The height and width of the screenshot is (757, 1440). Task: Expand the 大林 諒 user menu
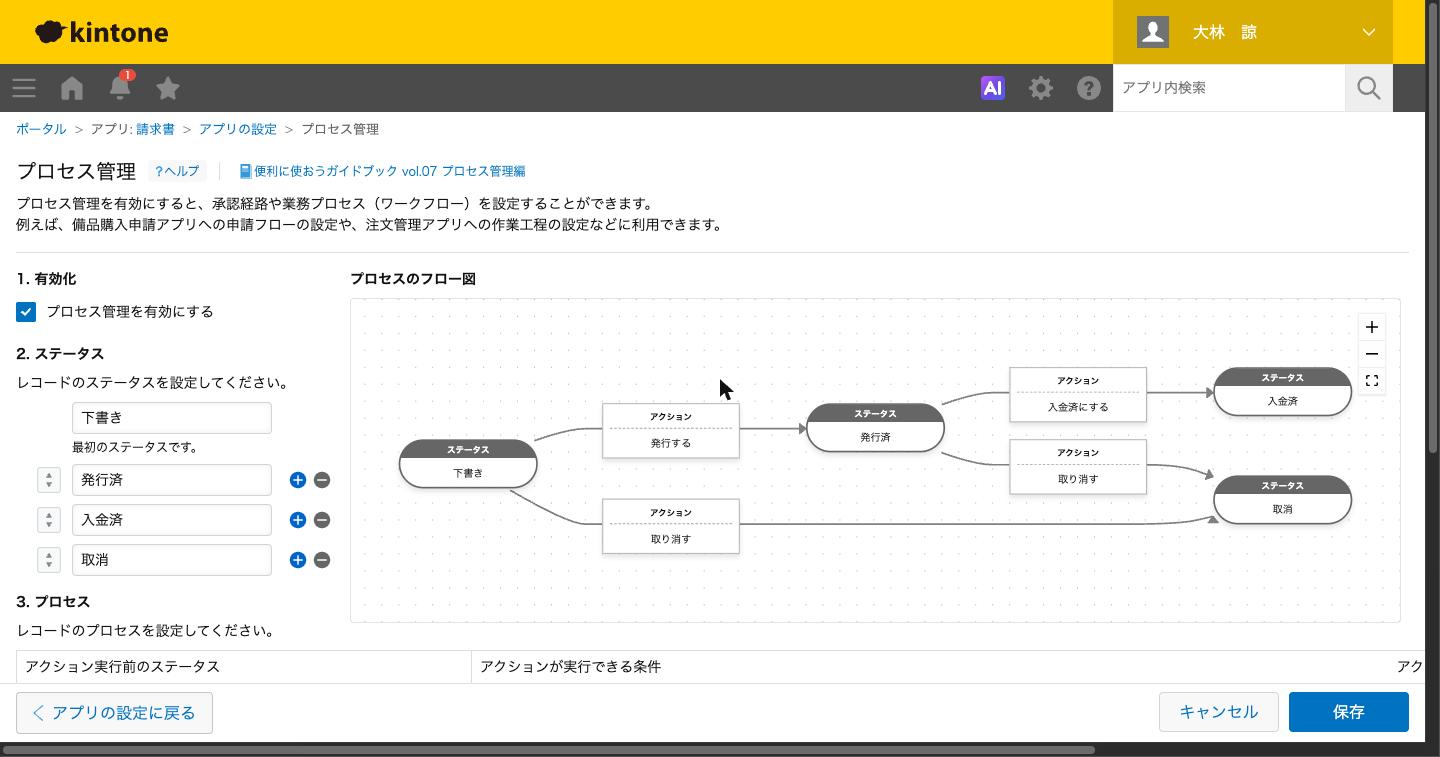click(1253, 32)
